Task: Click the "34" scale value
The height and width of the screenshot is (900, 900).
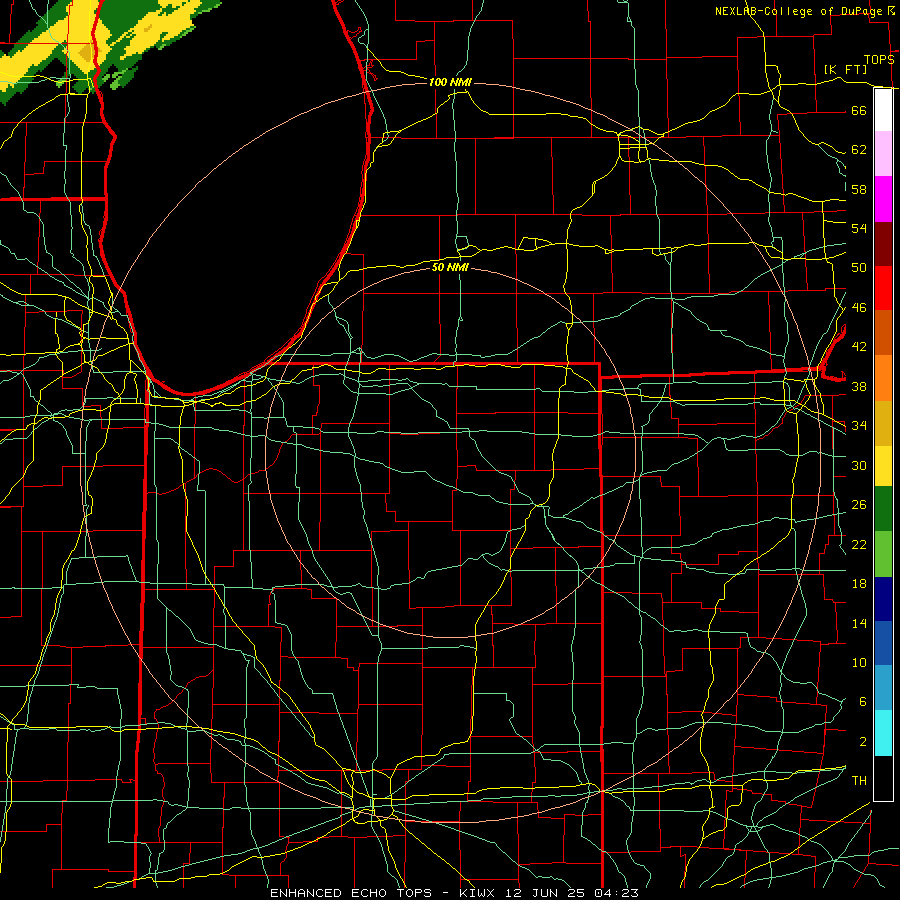Action: click(859, 426)
